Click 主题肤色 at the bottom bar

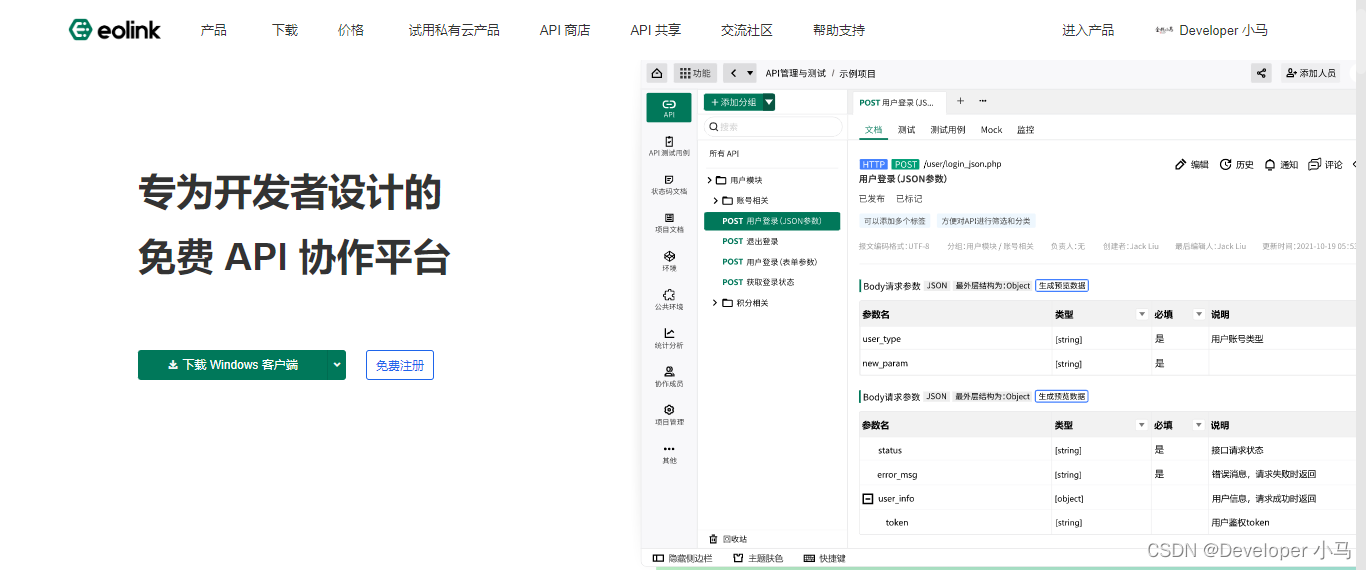[x=758, y=558]
